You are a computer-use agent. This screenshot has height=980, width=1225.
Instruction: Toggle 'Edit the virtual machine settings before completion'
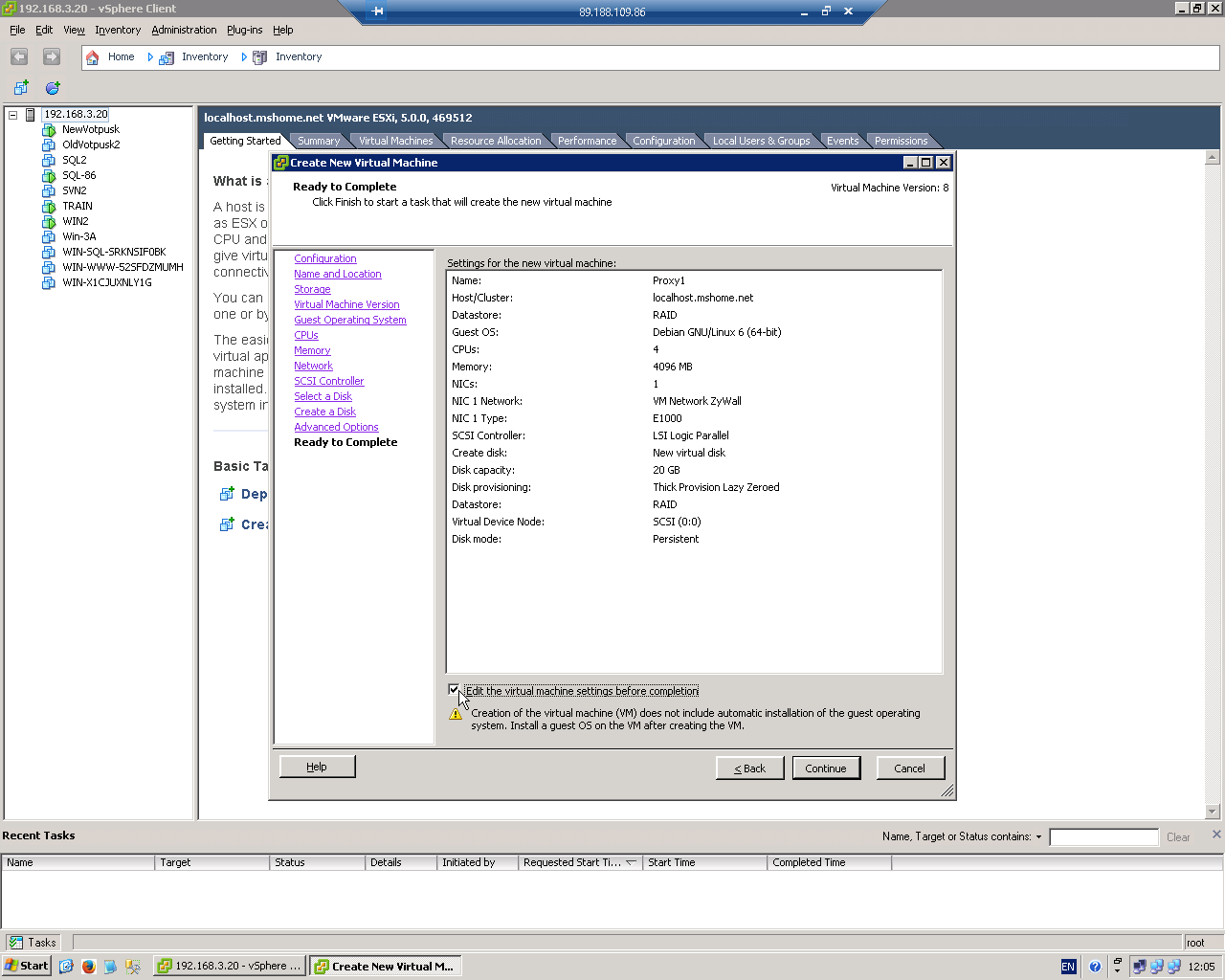click(x=454, y=690)
